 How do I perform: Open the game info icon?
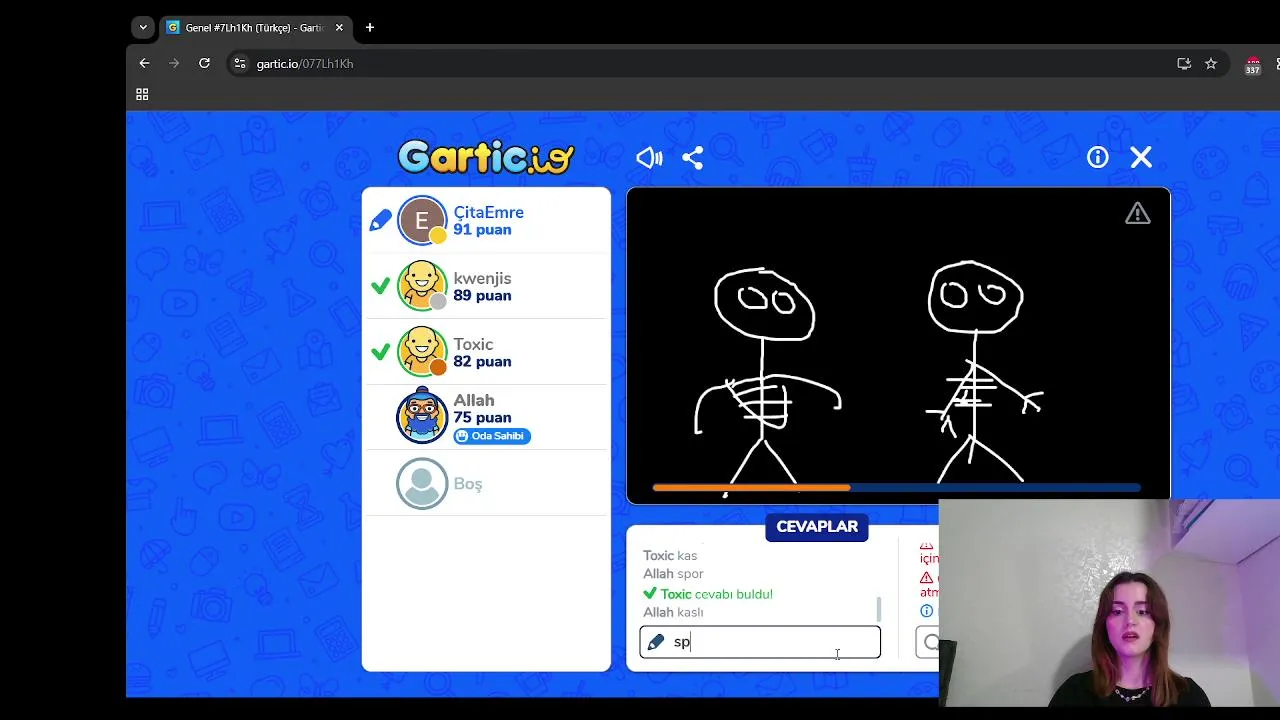(1098, 157)
